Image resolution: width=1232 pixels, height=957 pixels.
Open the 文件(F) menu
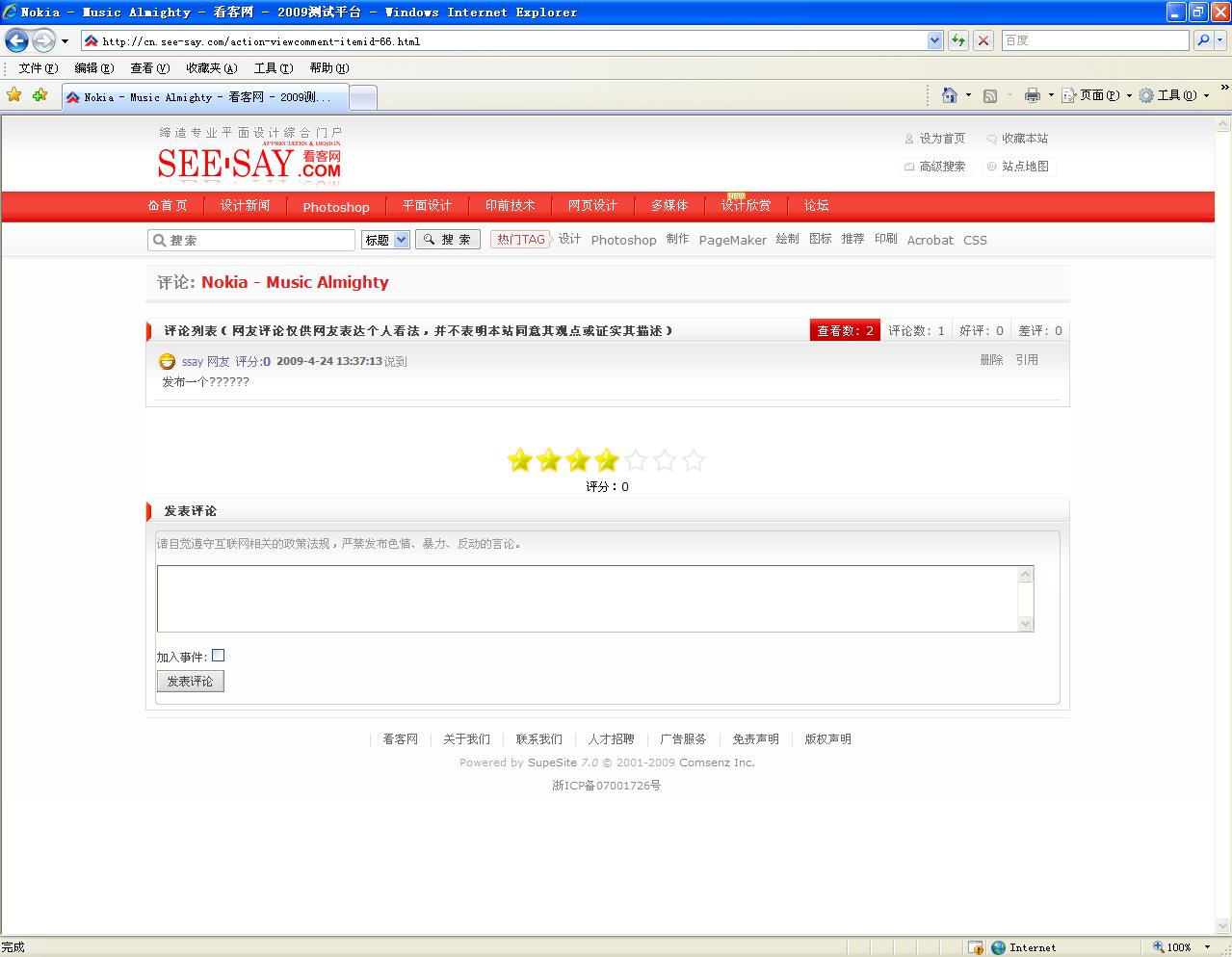pos(39,68)
